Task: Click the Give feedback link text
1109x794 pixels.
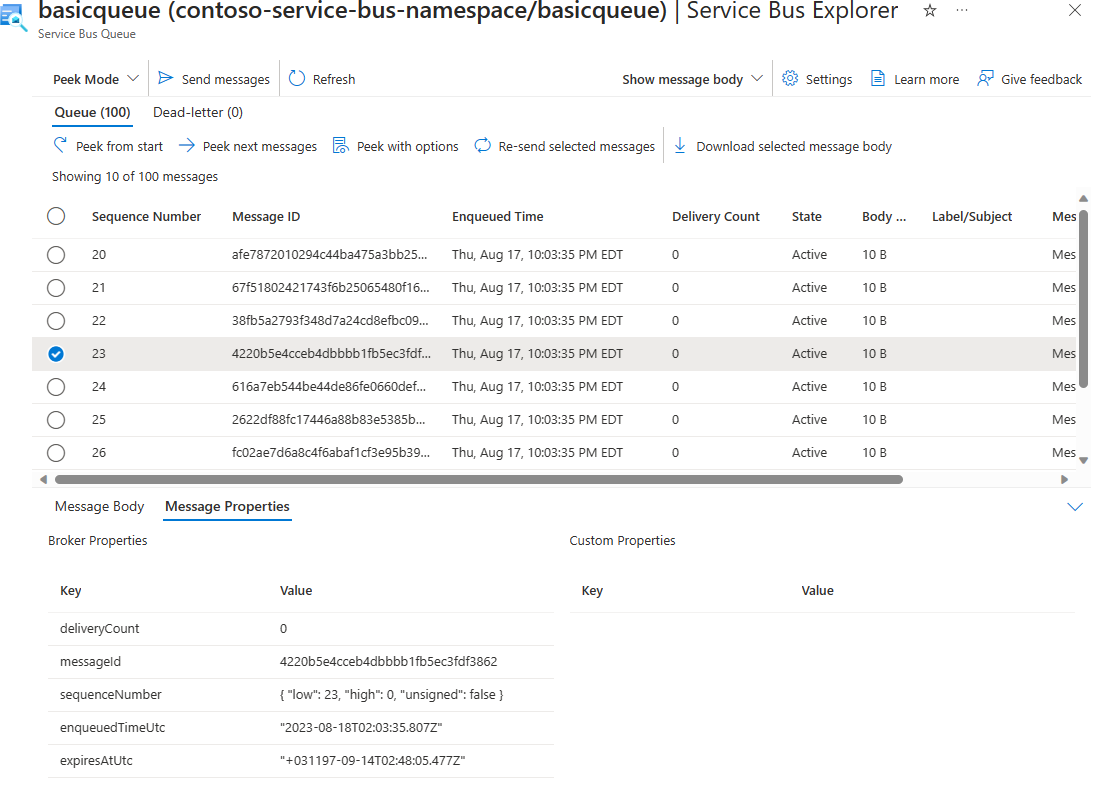Action: point(1041,79)
